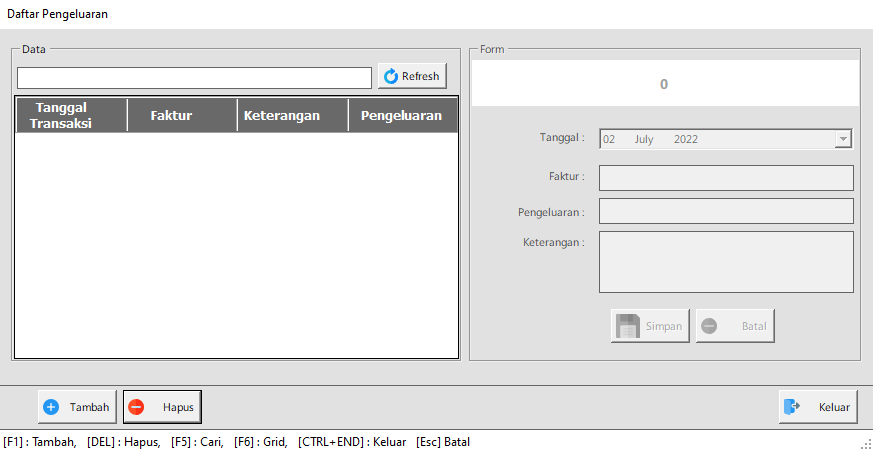Image resolution: width=873 pixels, height=451 pixels.
Task: Click into the Faktur input field
Action: (x=726, y=178)
